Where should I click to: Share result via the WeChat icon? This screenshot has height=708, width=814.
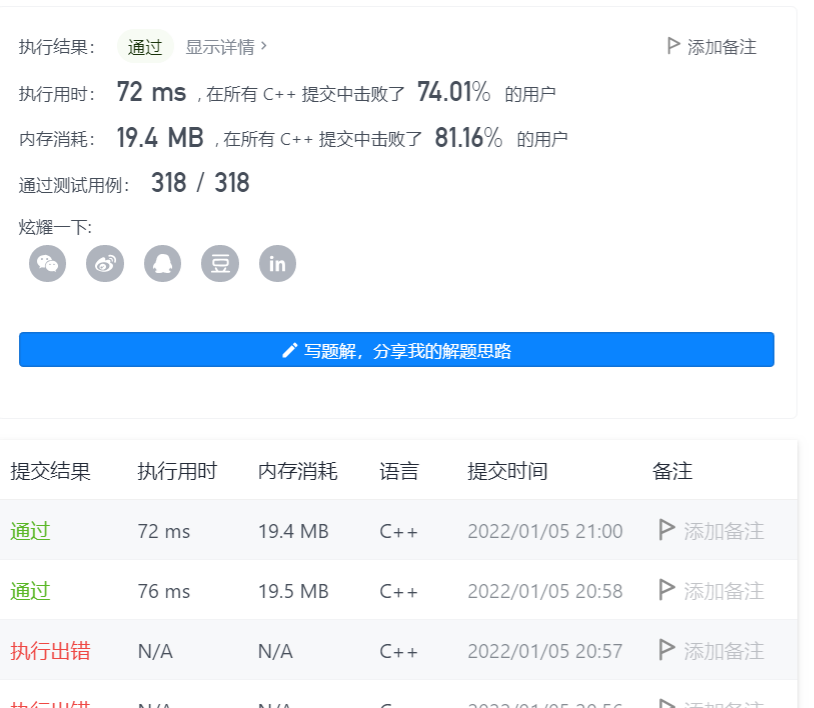[47, 263]
